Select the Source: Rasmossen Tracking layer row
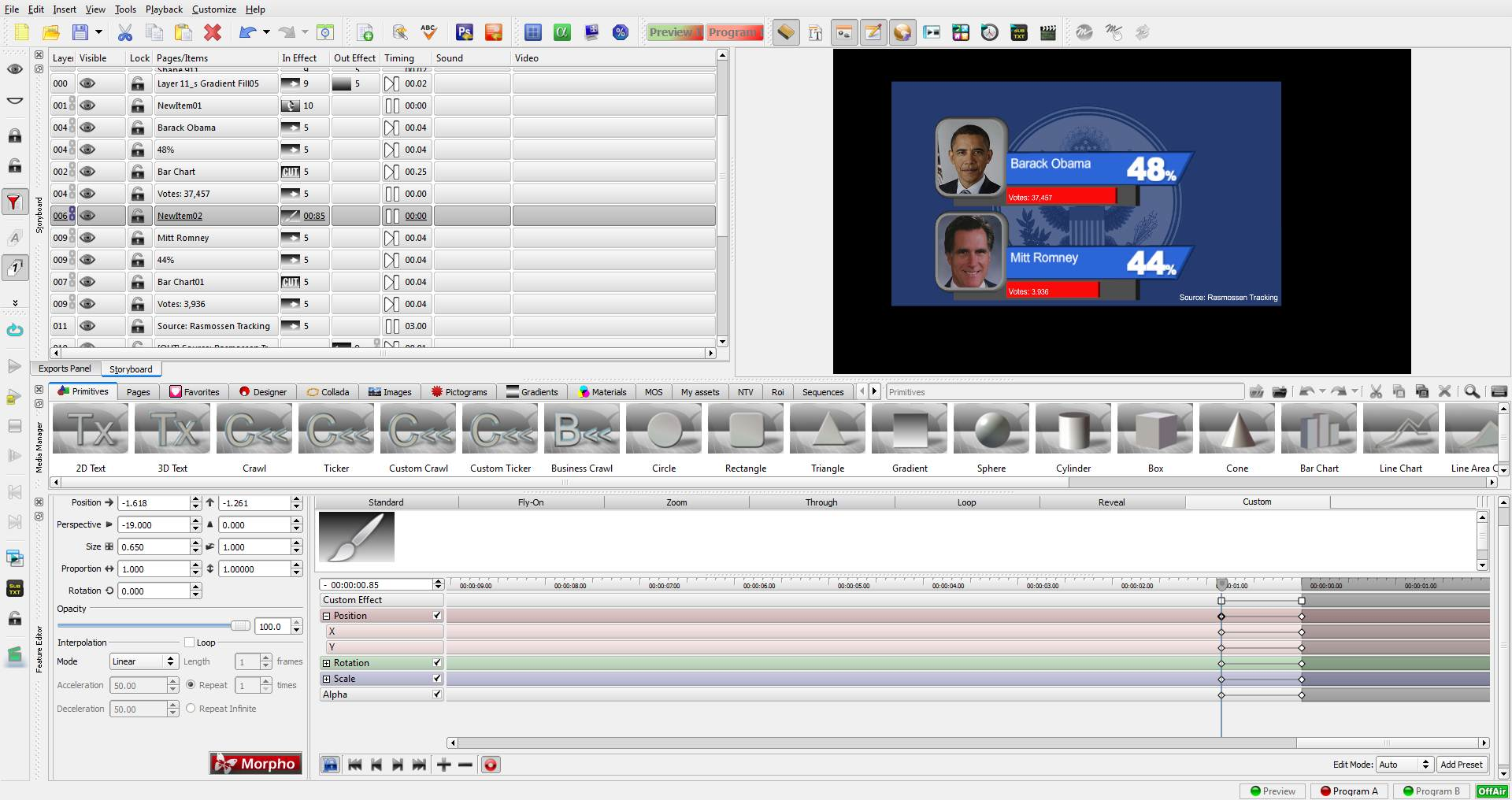Viewport: 1512px width, 800px height. click(x=384, y=326)
